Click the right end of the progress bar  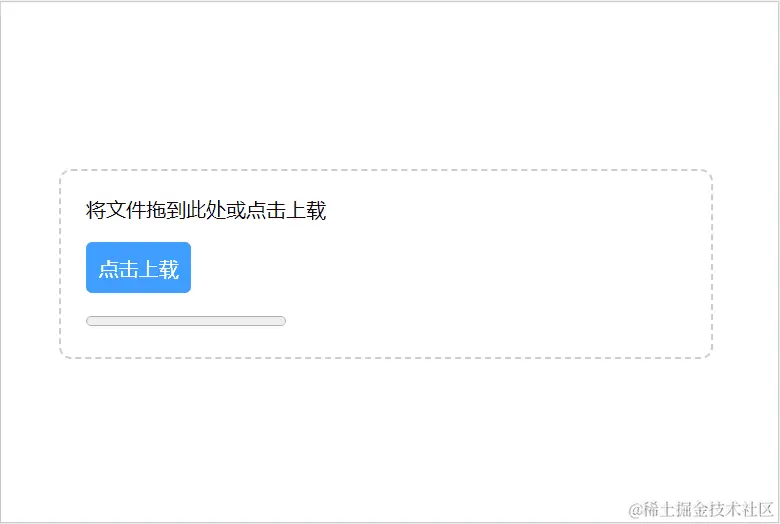283,321
